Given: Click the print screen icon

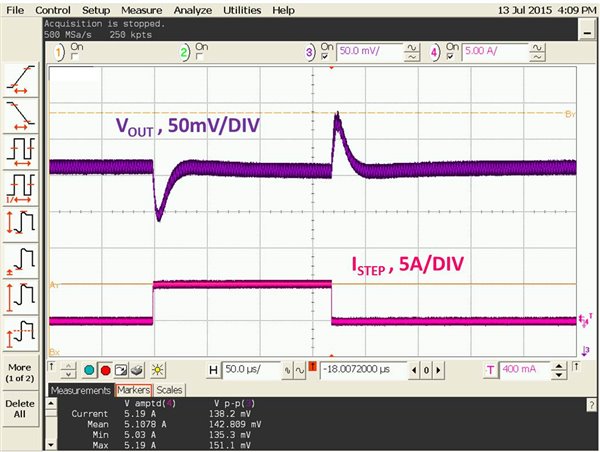Looking at the screenshot, I should tap(138, 370).
